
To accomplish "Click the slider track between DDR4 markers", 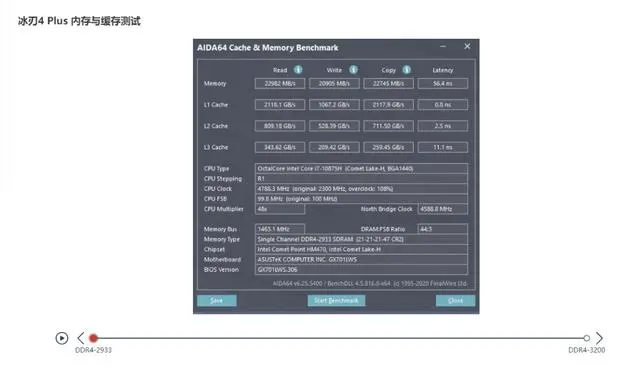I will 340,338.
